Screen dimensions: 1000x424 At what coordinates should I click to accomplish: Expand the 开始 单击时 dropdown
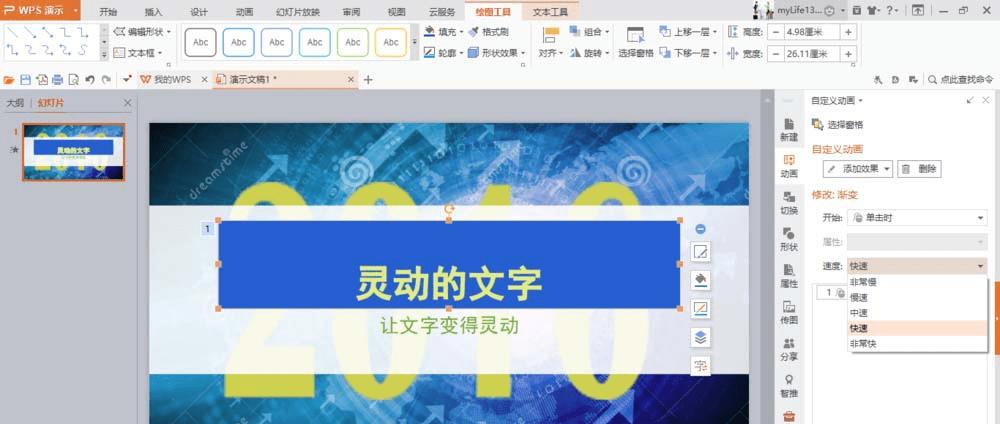point(917,218)
